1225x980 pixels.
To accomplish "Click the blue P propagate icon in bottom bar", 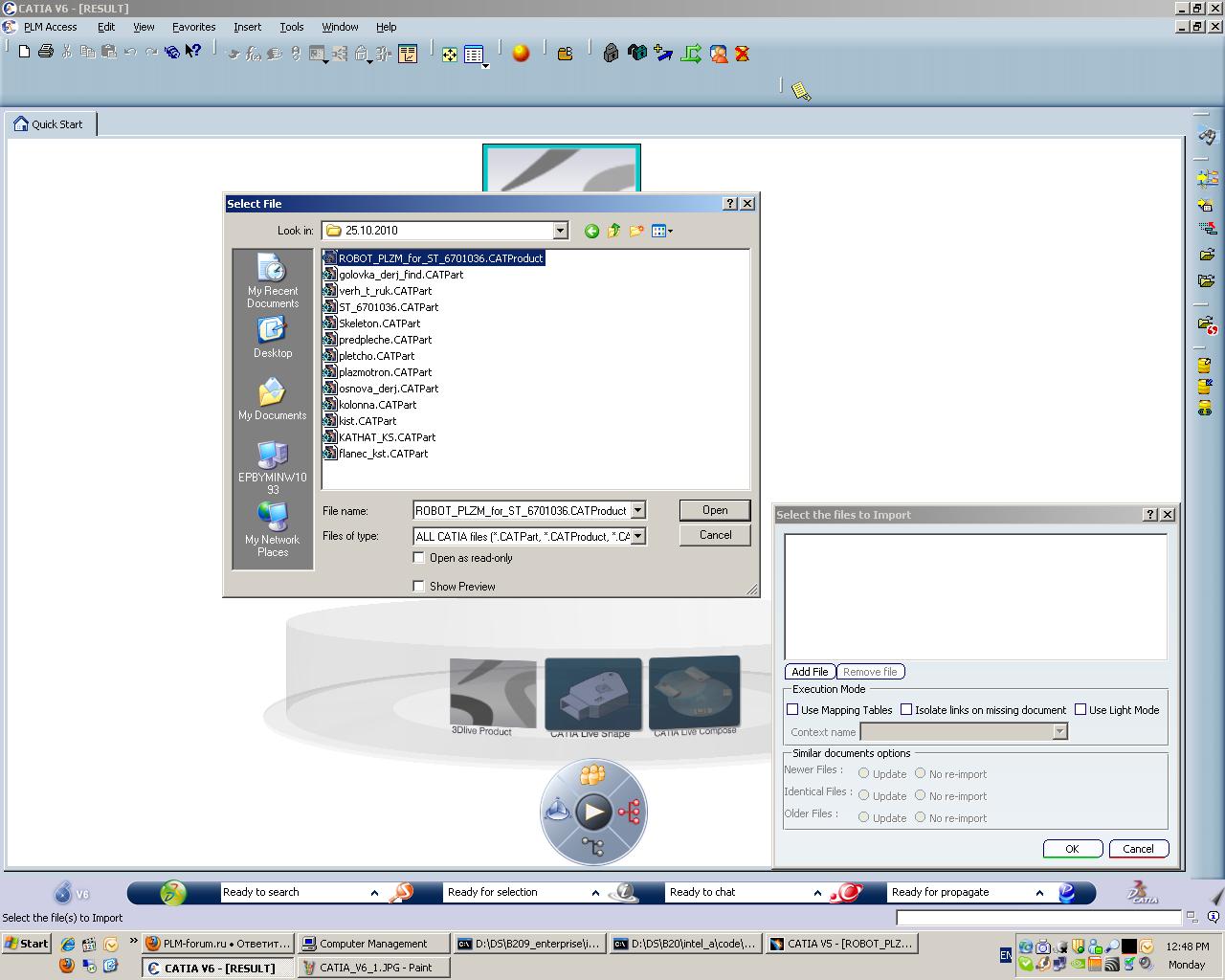I will [x=1066, y=893].
